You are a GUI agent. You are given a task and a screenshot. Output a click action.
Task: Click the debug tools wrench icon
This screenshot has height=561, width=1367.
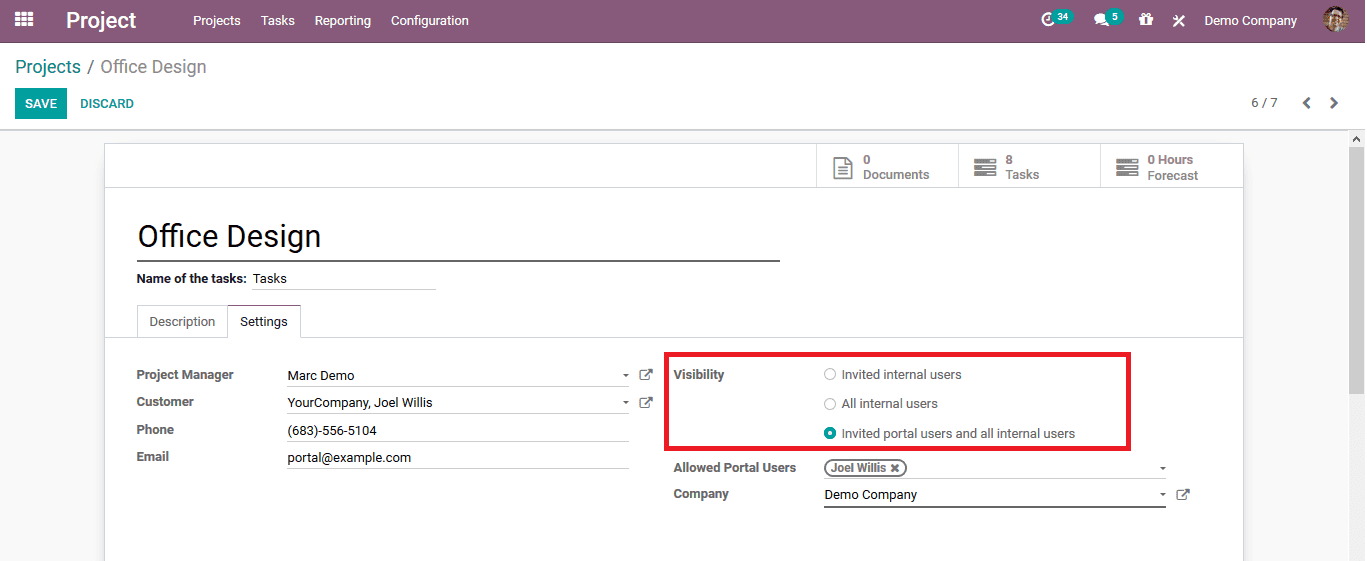1179,21
